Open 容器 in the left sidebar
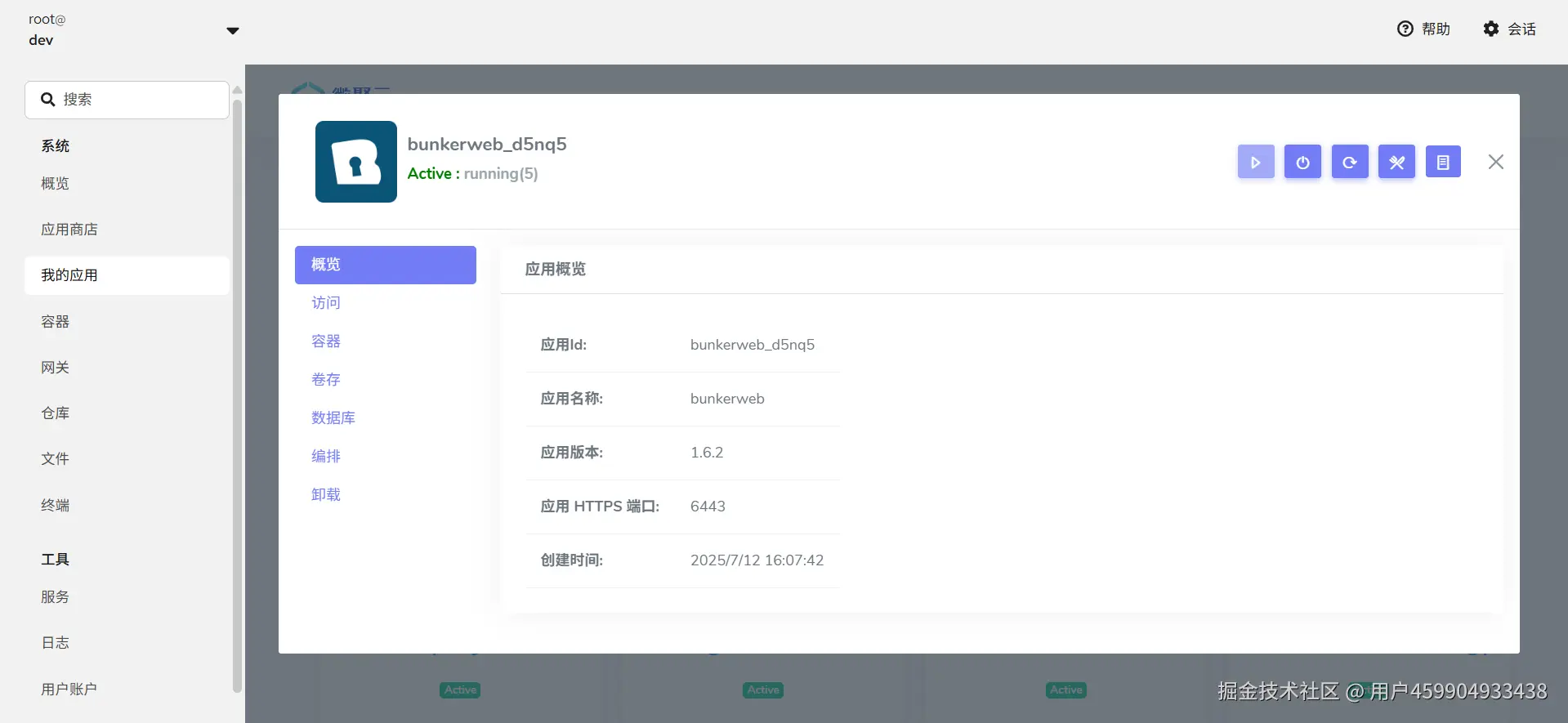Viewport: 1568px width, 723px height. pyautogui.click(x=127, y=322)
